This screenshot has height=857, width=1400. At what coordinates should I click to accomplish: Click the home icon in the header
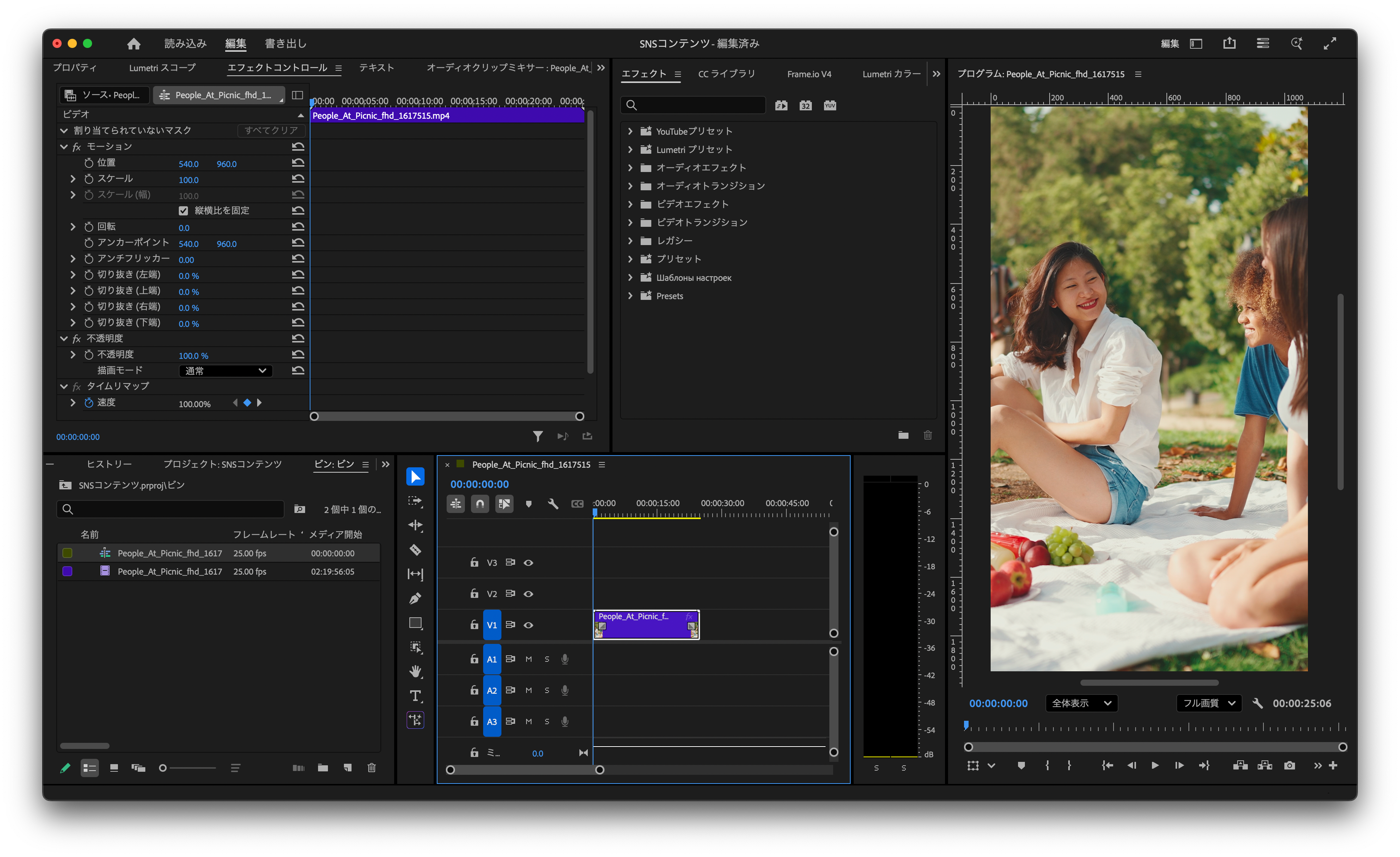point(134,43)
